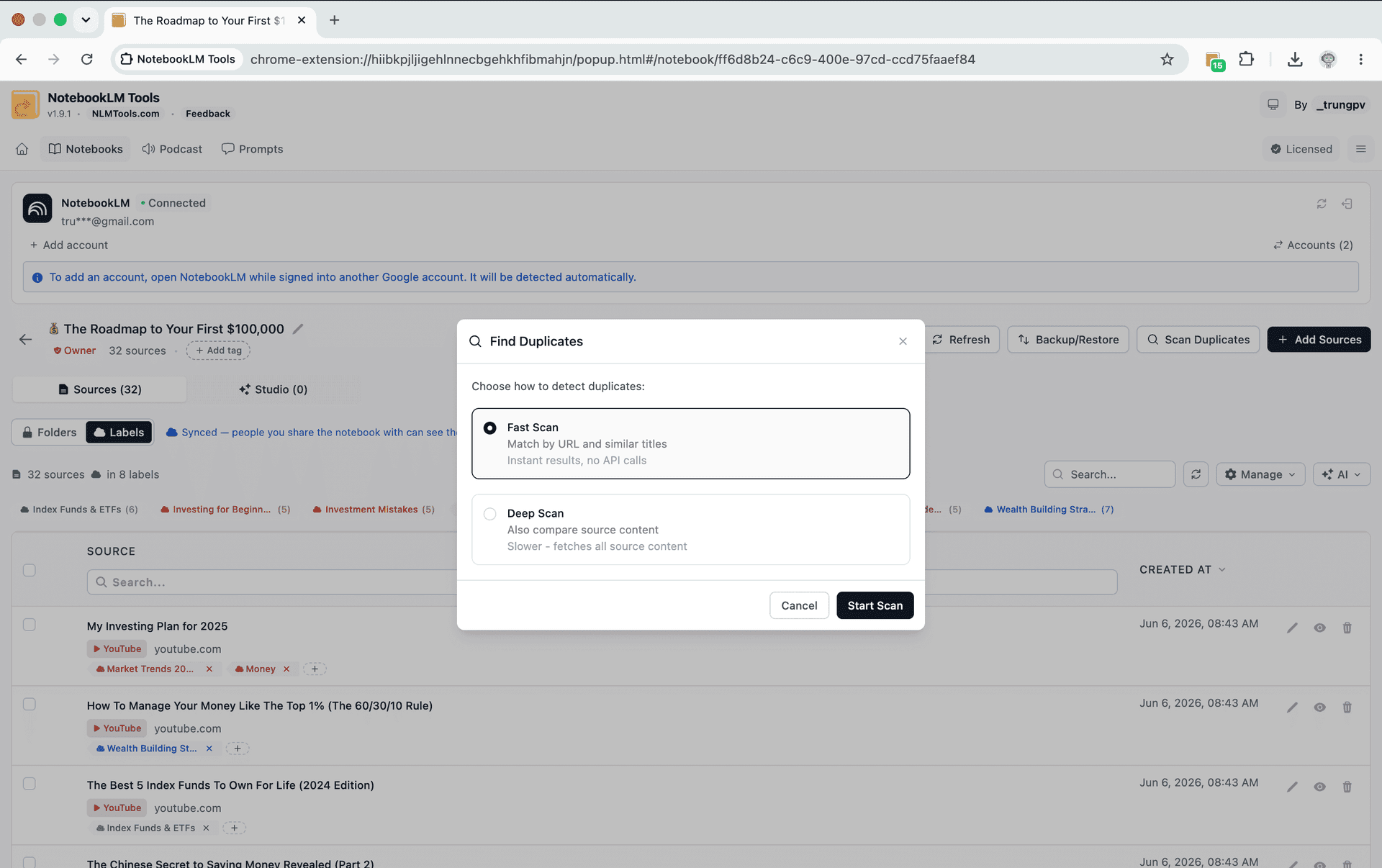Click the Add tag chip

[218, 351]
